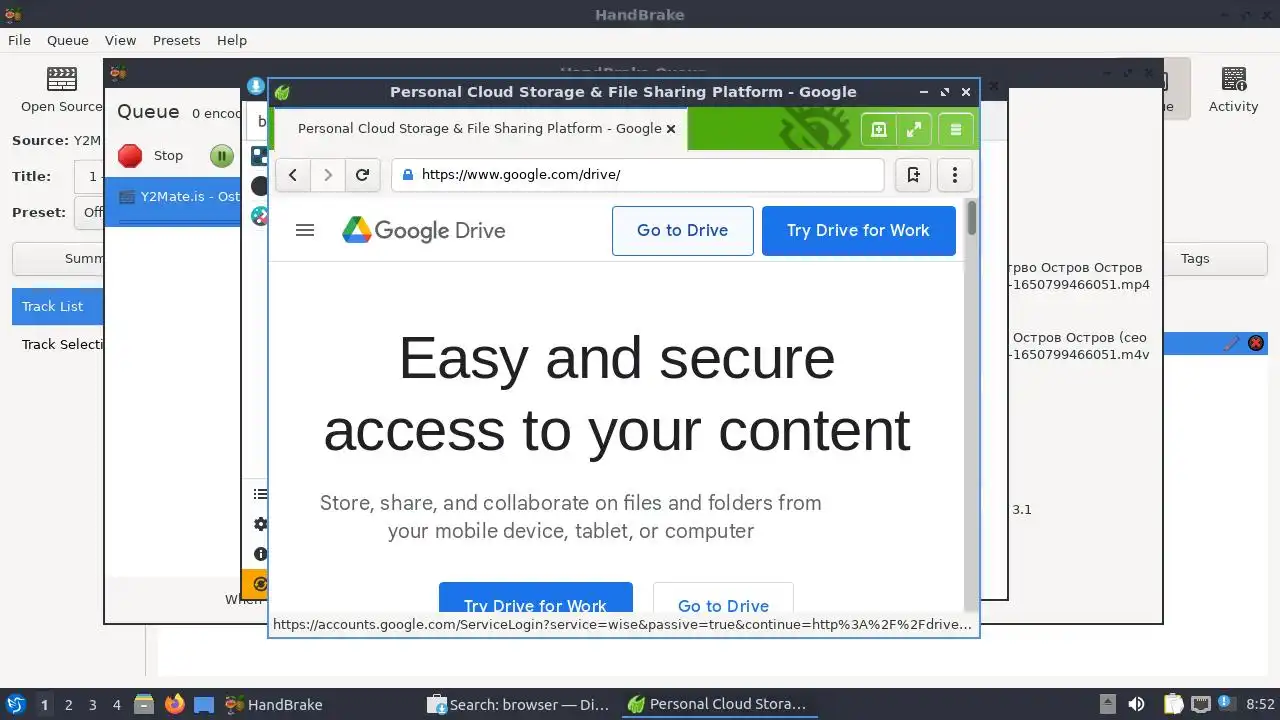Switch to workspace 3 on the taskbar
This screenshot has width=1280, height=720.
click(x=92, y=704)
